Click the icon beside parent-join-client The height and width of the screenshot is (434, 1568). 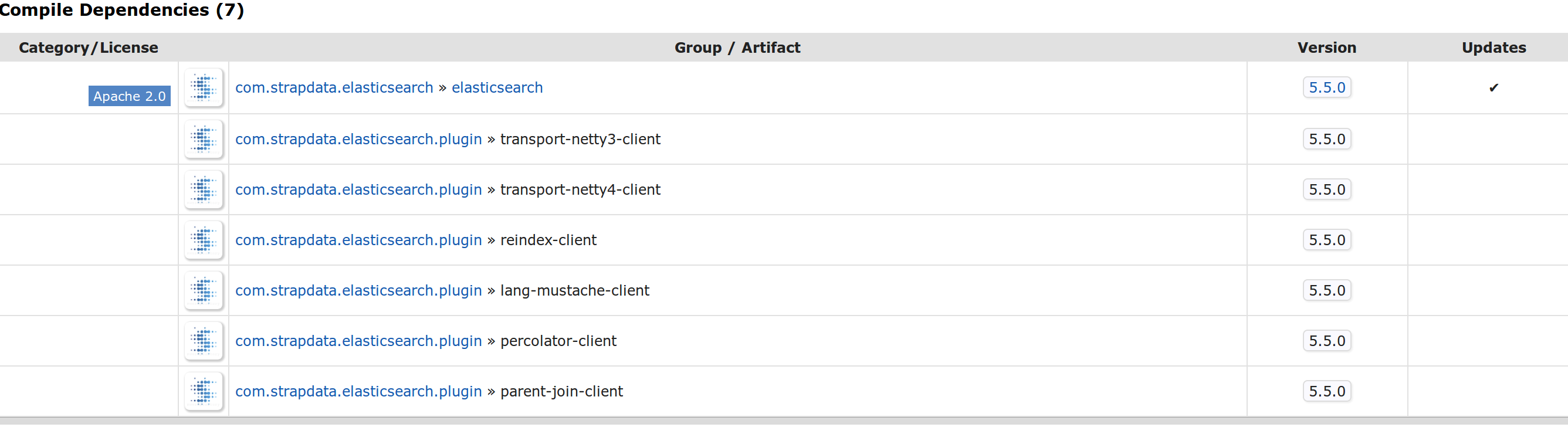(204, 392)
